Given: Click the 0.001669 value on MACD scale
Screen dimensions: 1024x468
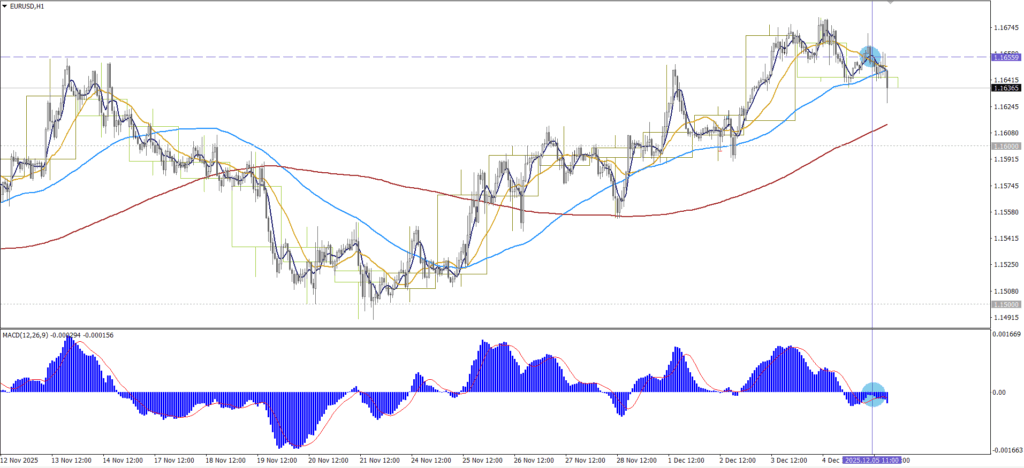Looking at the screenshot, I should [1005, 335].
